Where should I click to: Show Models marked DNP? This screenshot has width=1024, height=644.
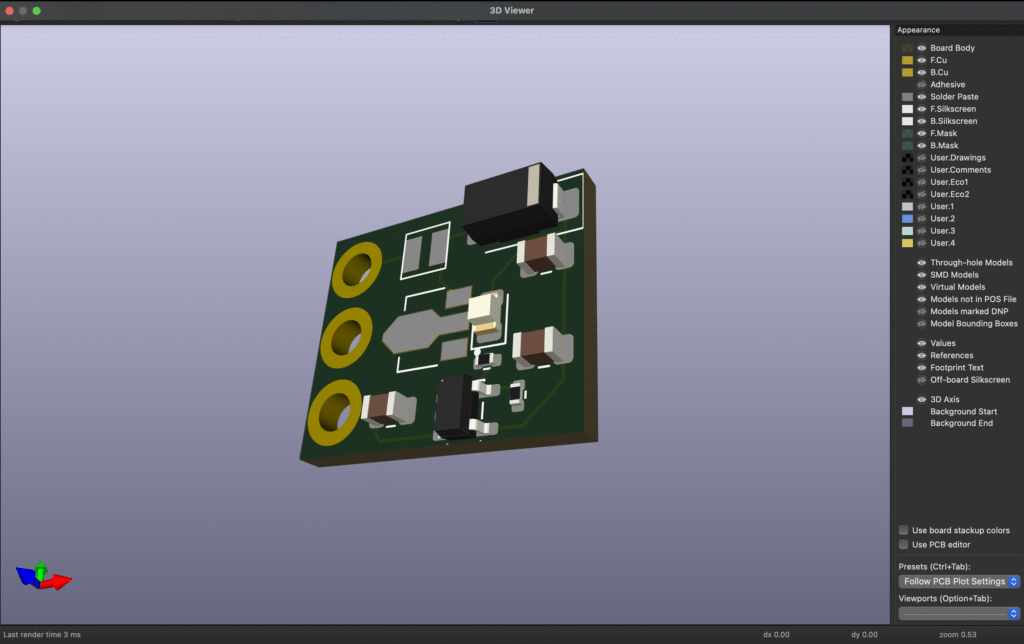(921, 312)
